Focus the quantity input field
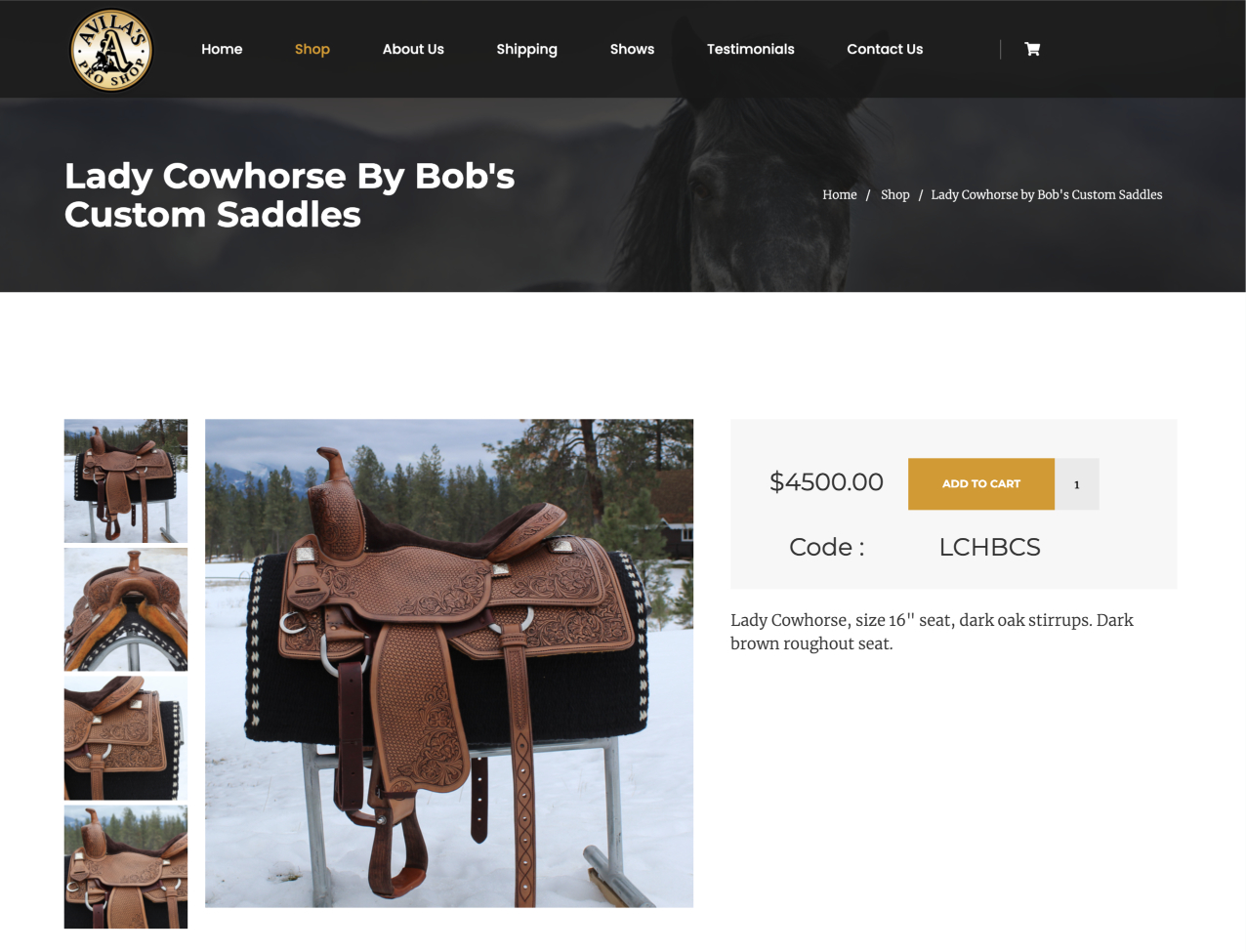 1077,484
